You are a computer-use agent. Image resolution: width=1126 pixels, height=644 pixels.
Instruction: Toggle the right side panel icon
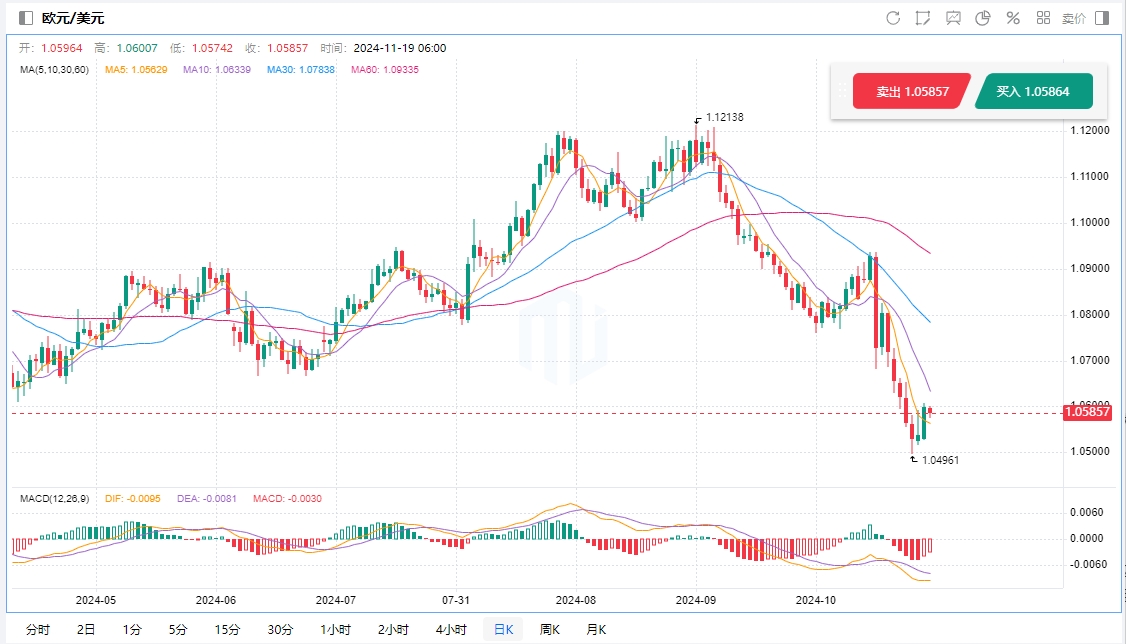(x=1102, y=18)
